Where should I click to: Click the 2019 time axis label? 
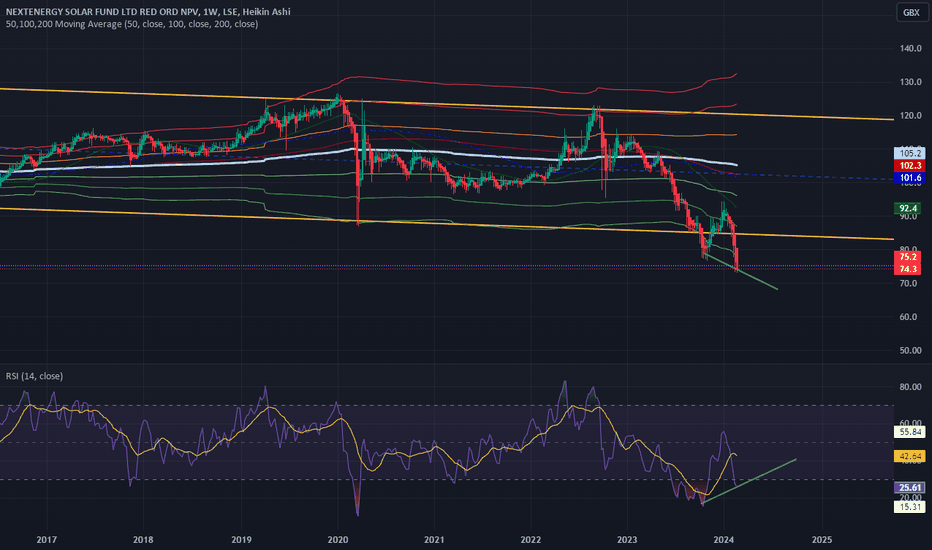point(241,540)
